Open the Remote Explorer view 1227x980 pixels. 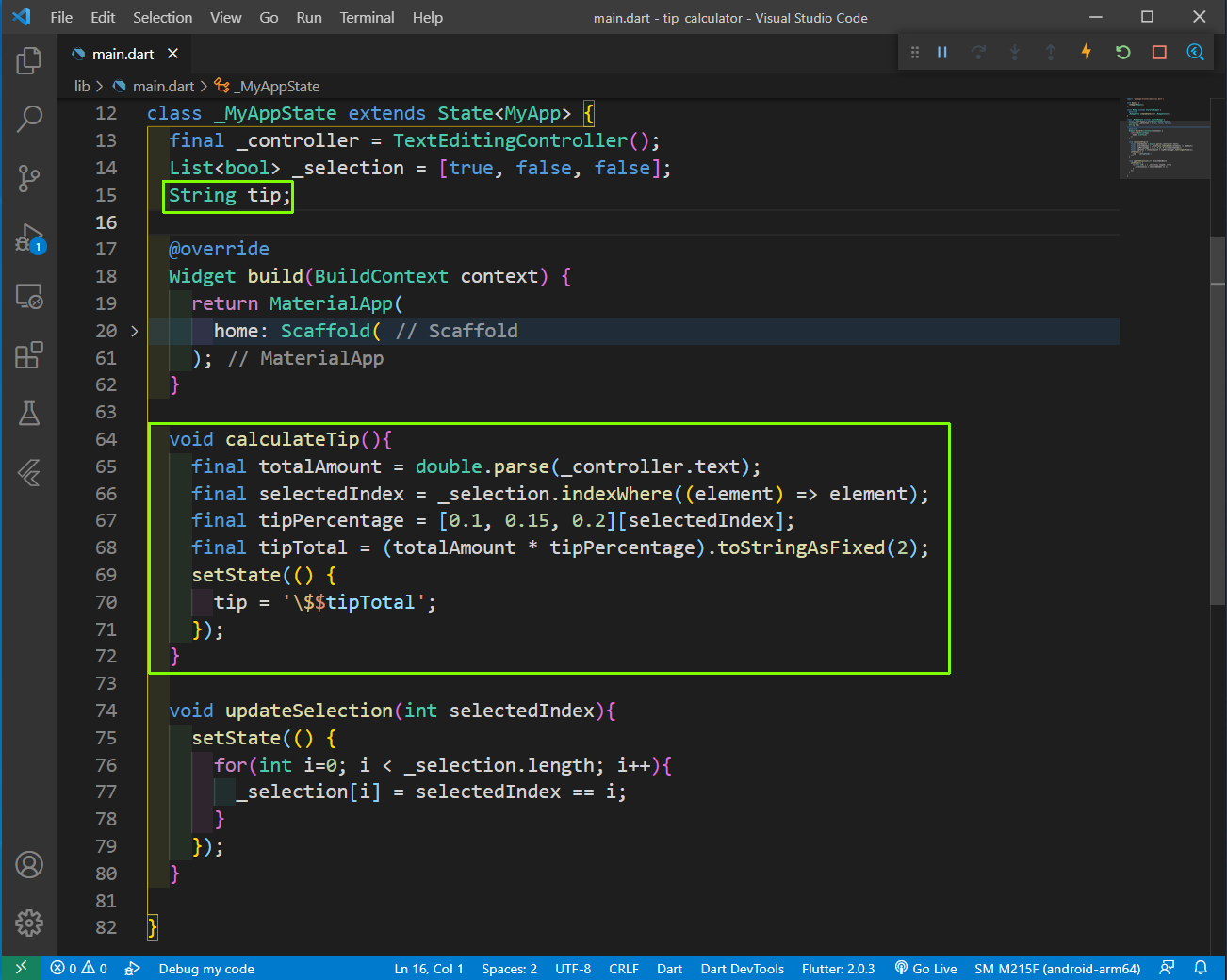[29, 297]
